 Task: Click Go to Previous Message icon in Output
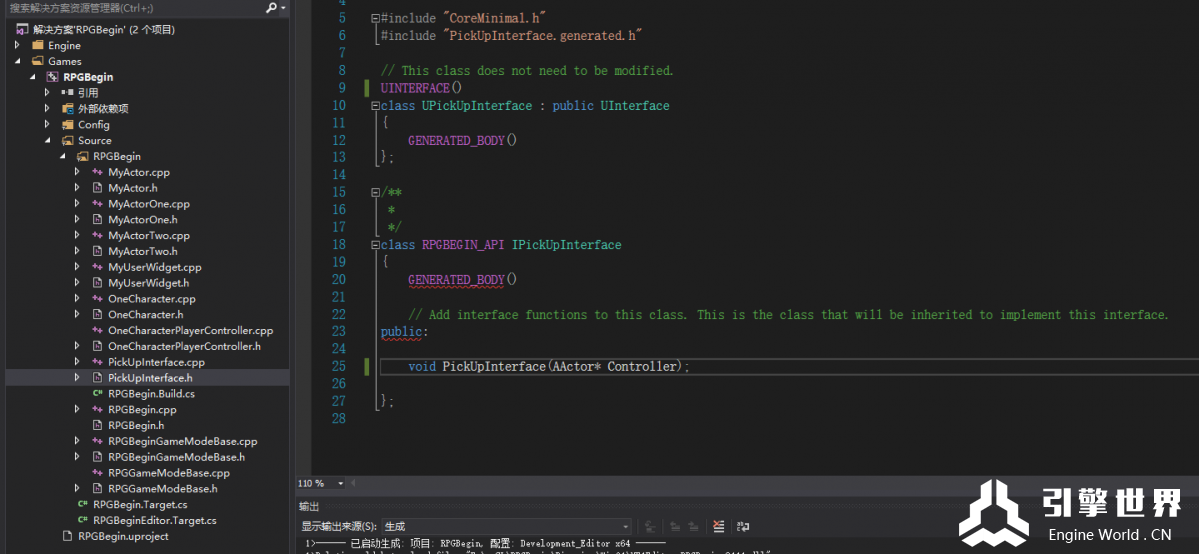(x=675, y=526)
